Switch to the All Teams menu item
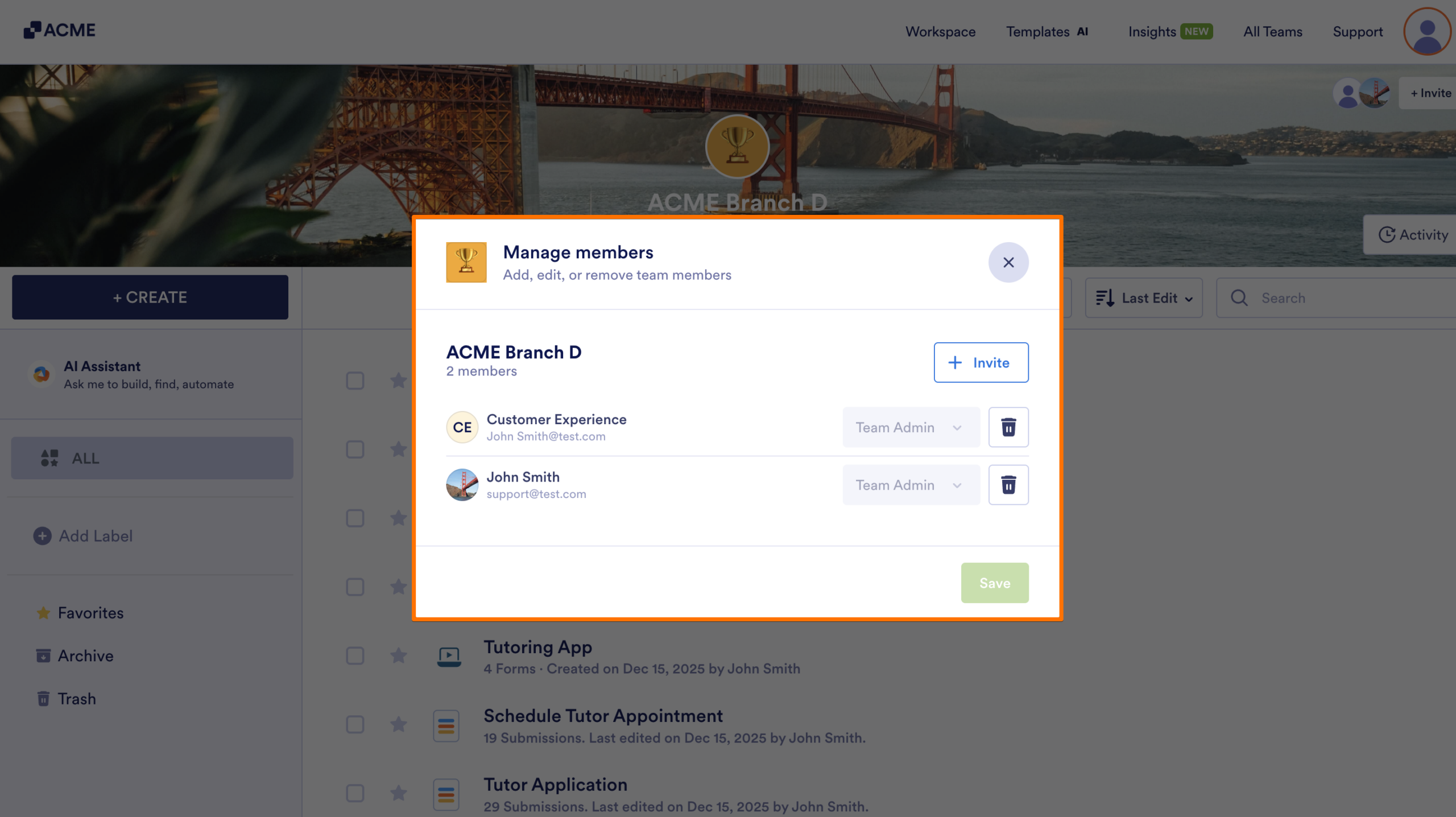This screenshot has height=817, width=1456. [1272, 31]
